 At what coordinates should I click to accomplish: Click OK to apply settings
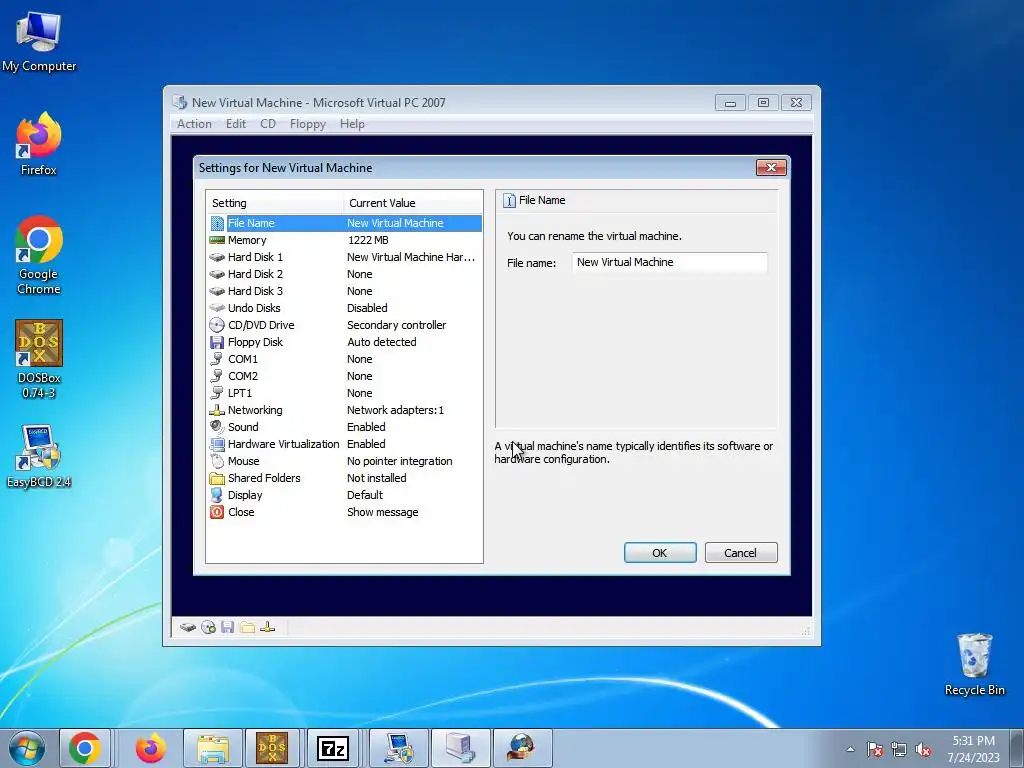click(660, 552)
